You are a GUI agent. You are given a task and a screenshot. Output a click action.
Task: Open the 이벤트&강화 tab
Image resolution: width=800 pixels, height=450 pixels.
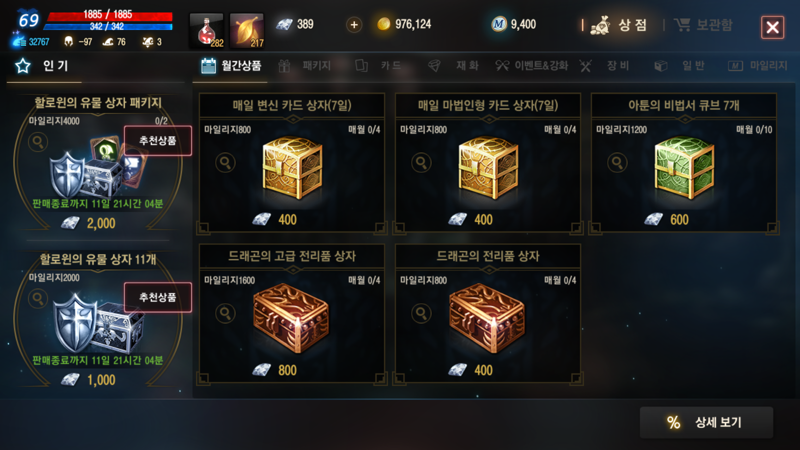click(x=531, y=66)
